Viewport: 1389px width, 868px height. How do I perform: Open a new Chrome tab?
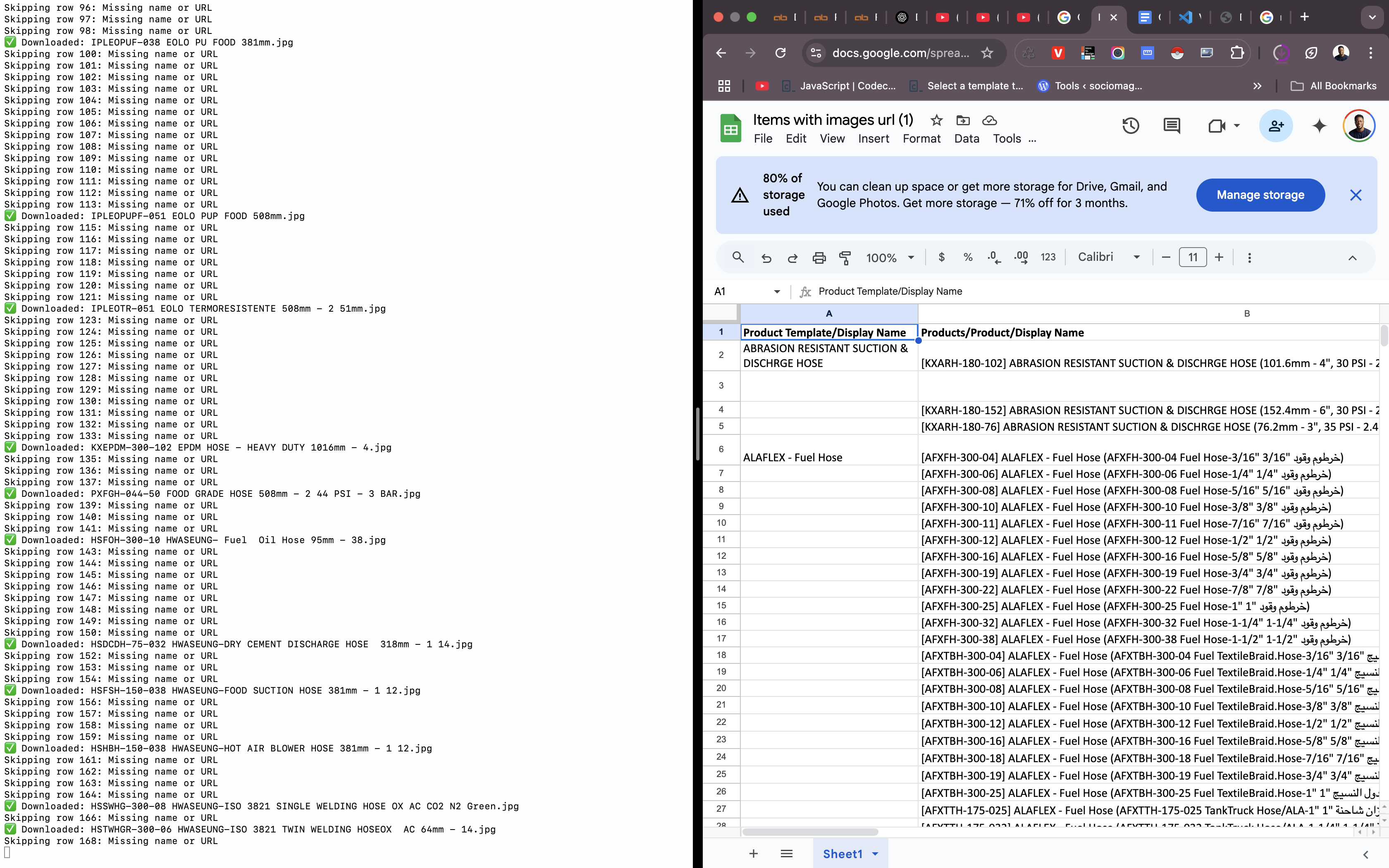pos(1305,17)
